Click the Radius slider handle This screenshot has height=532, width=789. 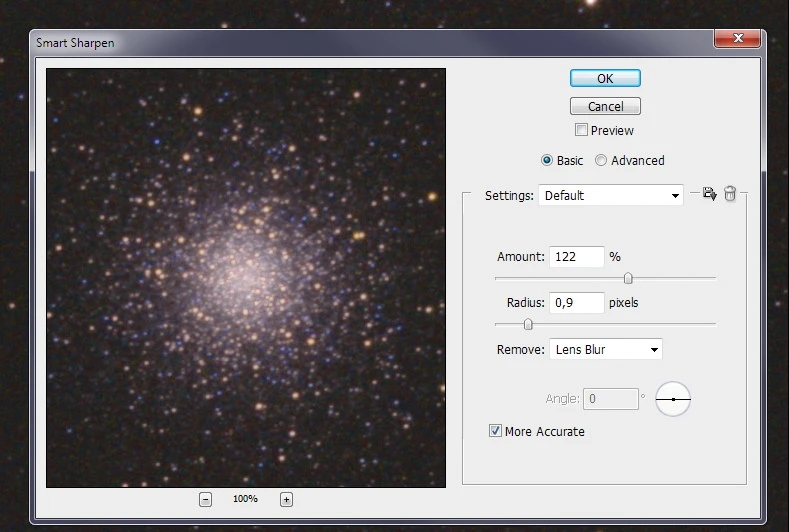528,324
